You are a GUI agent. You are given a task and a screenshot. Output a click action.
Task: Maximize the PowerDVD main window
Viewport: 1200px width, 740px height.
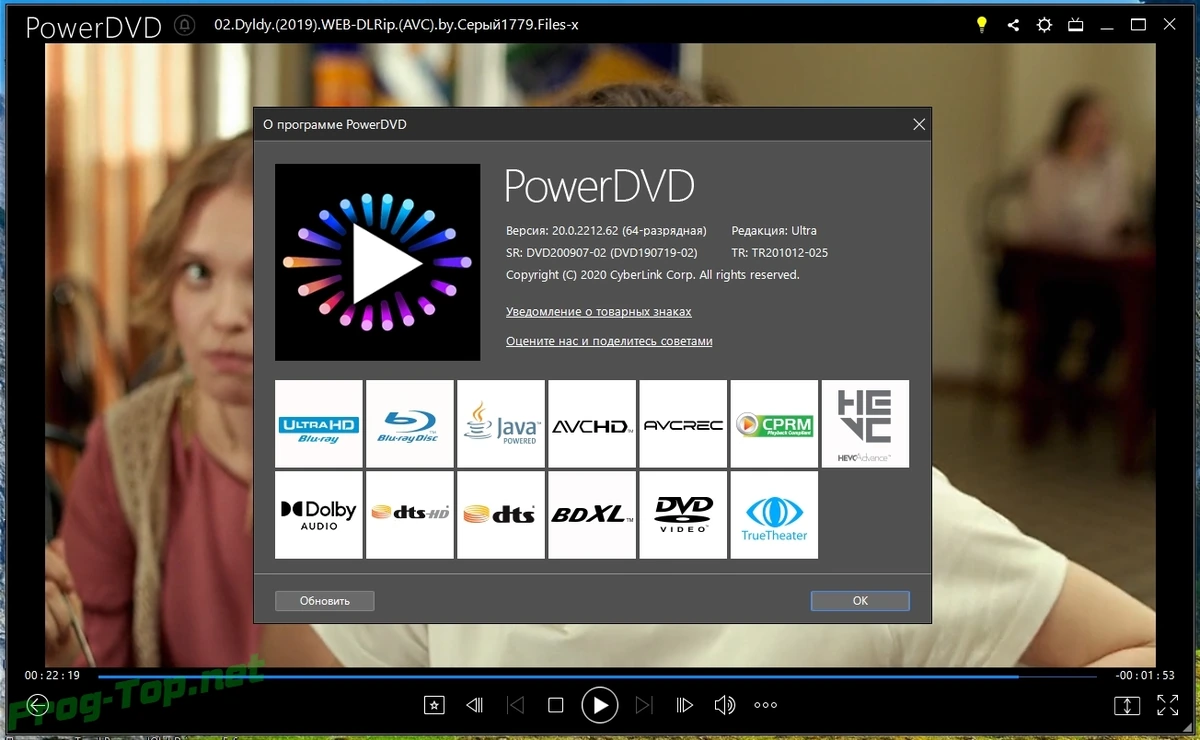(x=1138, y=24)
